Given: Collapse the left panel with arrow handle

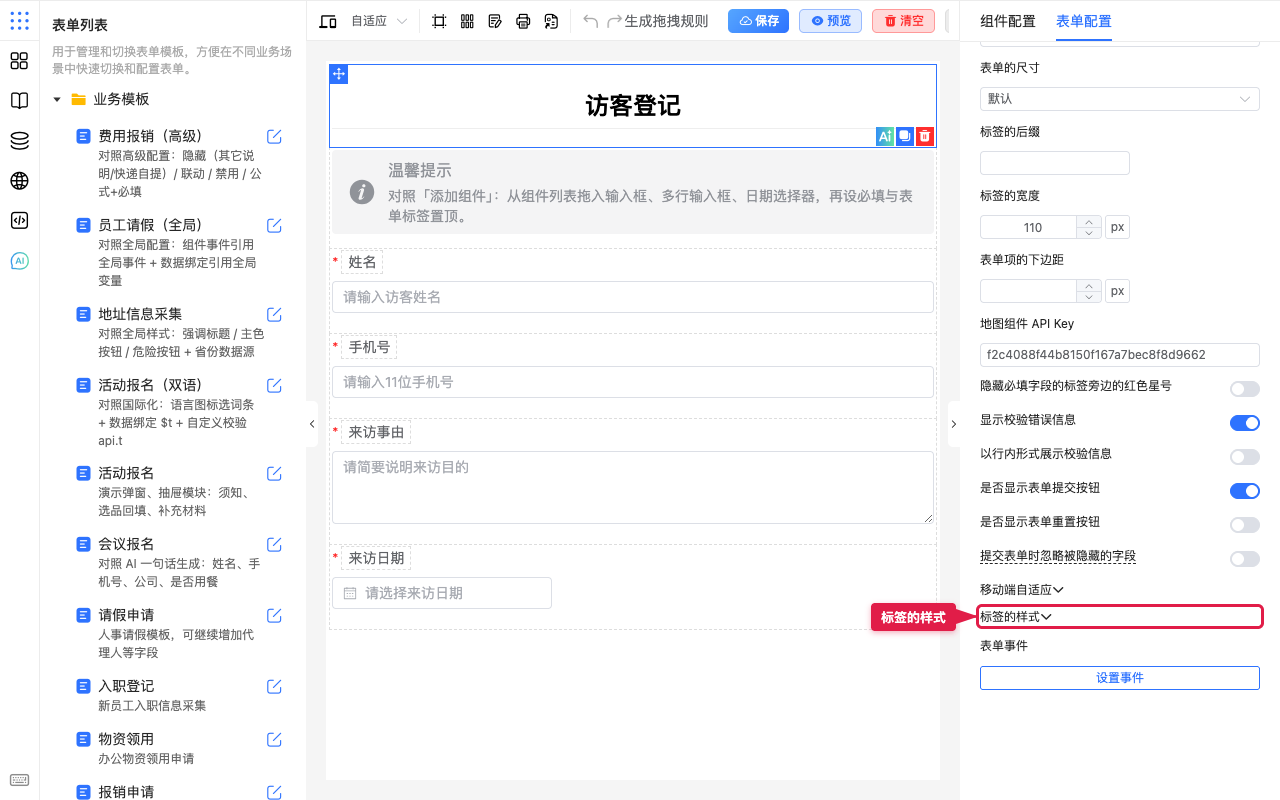Looking at the screenshot, I should pyautogui.click(x=311, y=424).
